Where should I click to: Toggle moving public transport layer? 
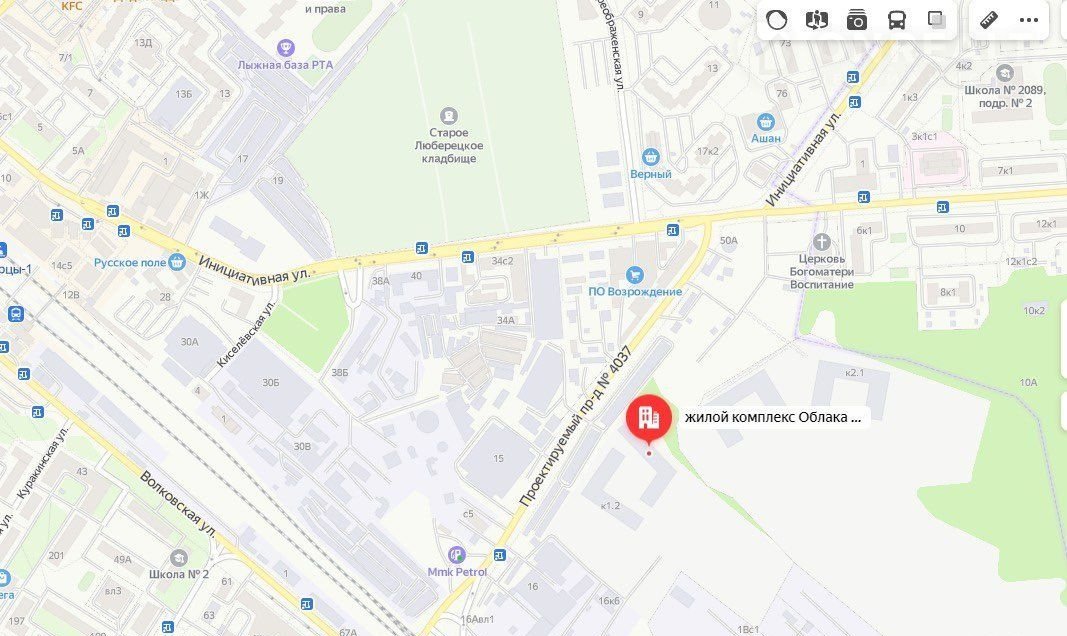pos(897,20)
